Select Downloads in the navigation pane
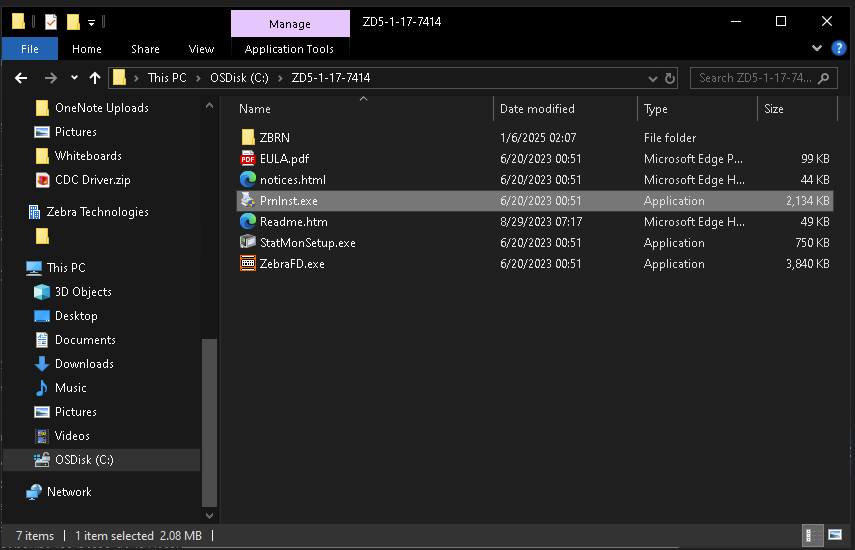855x550 pixels. tap(84, 364)
